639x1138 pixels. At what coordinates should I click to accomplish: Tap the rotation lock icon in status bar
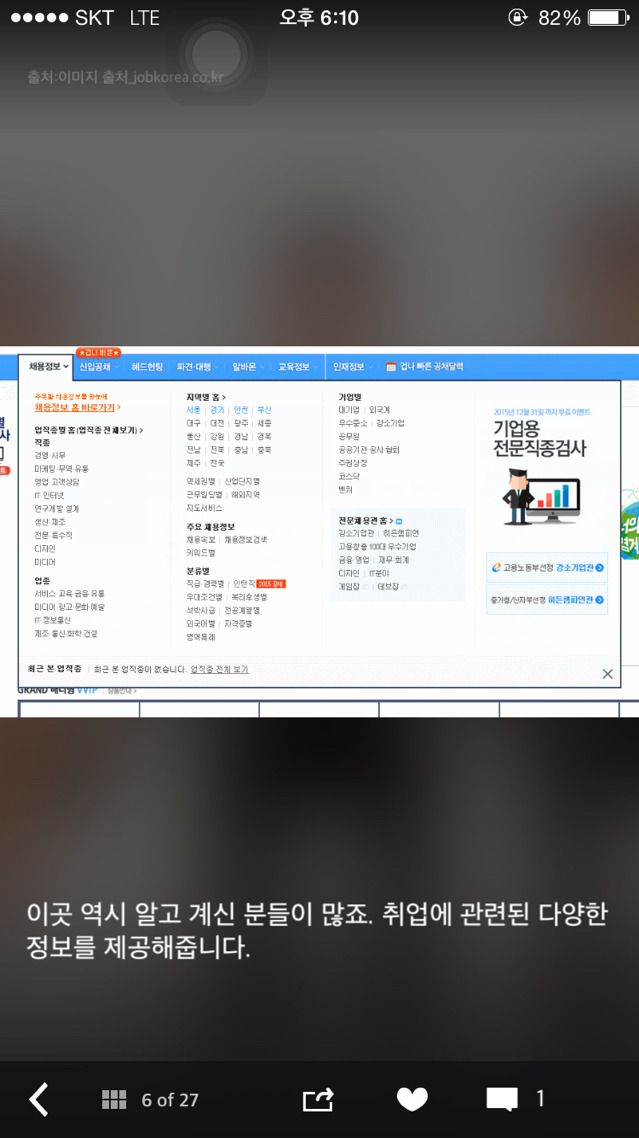[517, 17]
